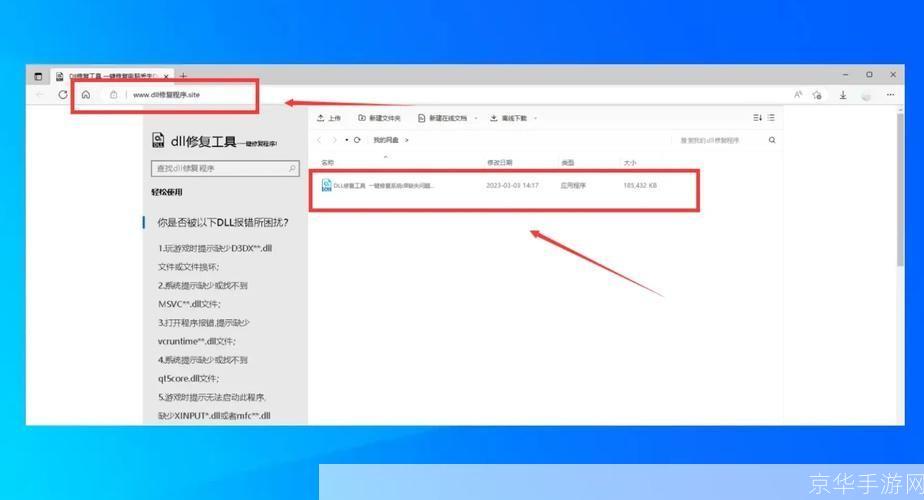Viewport: 924px width, 500px height.
Task: Click the 应用程序 type cell
Action: click(x=573, y=185)
